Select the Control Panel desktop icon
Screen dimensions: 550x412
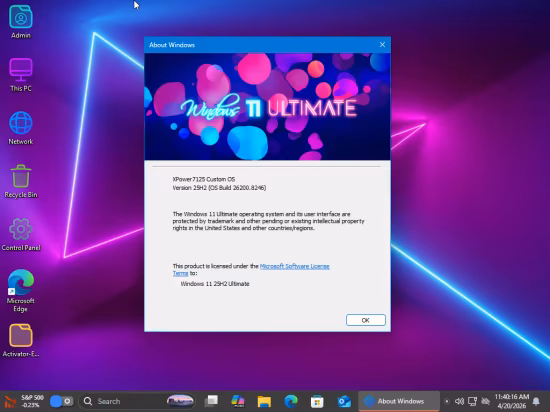pyautogui.click(x=21, y=235)
